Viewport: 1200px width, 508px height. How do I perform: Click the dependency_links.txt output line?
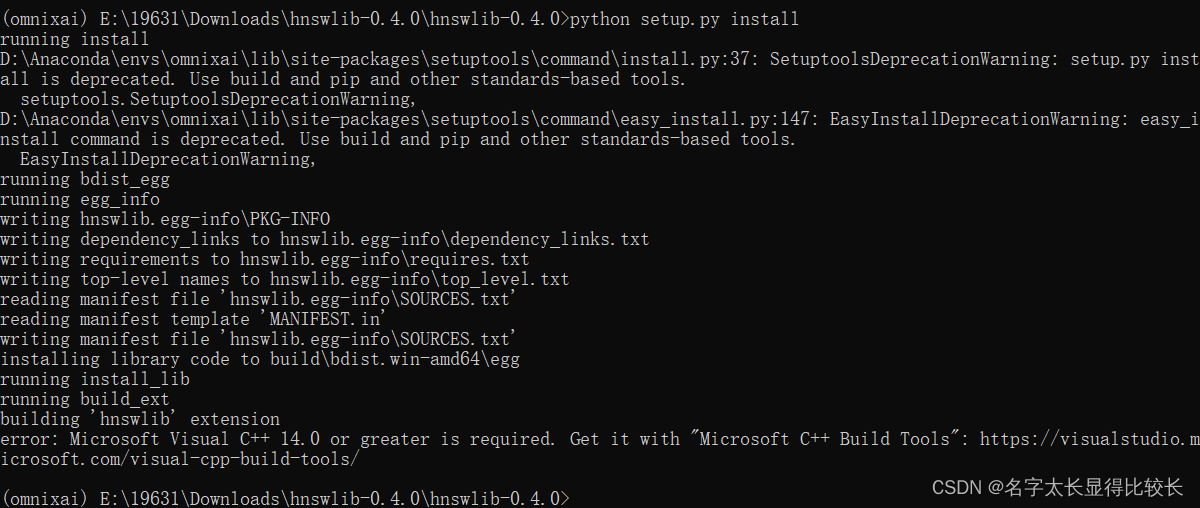point(325,239)
